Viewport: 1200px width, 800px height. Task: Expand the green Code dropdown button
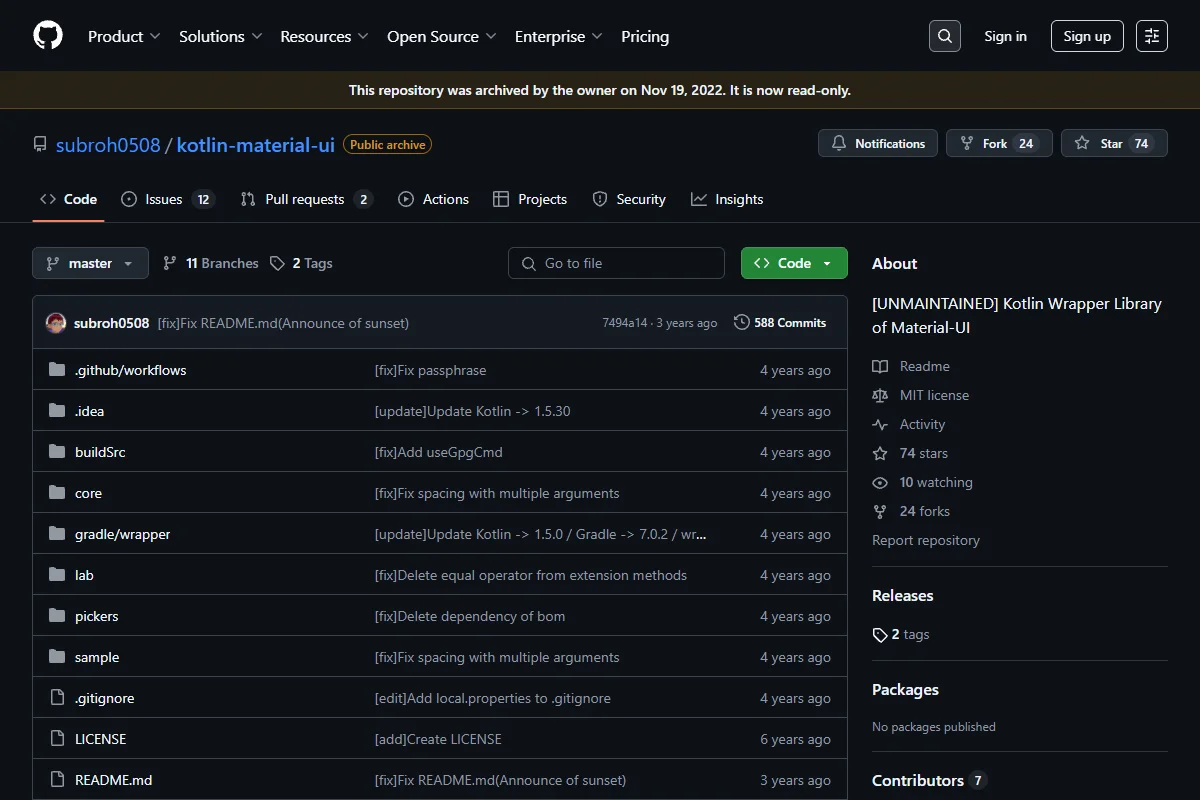(794, 263)
